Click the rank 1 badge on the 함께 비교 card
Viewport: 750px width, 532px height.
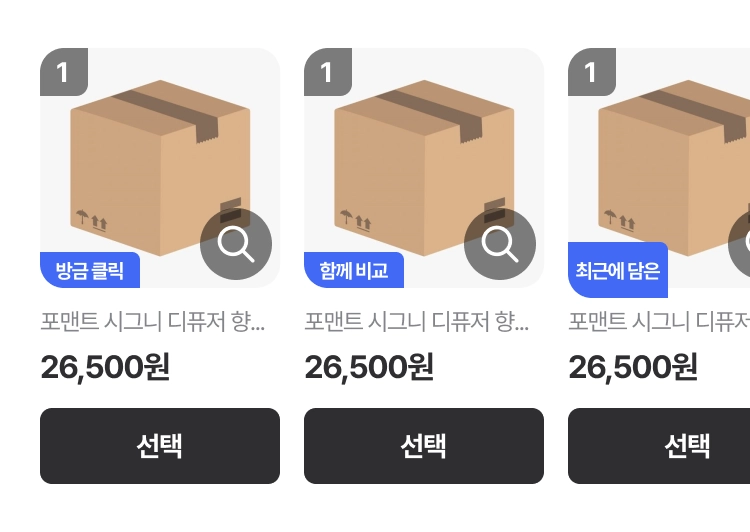coord(328,72)
